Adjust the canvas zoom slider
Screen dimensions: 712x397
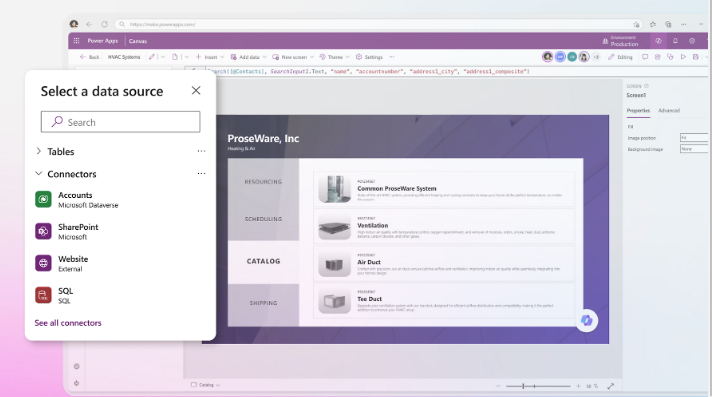point(538,386)
